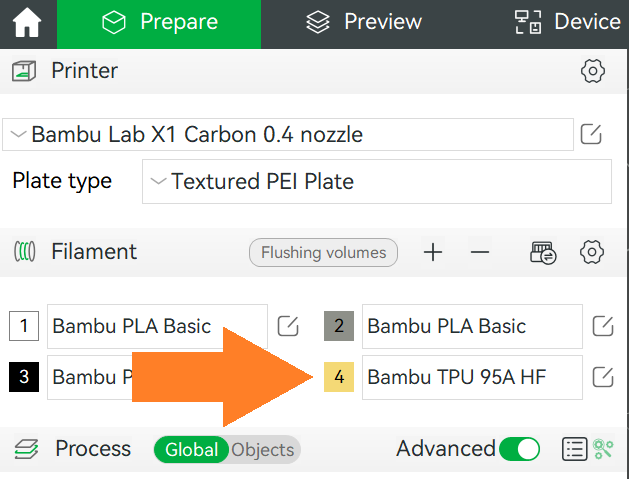Edit filament 4 Bambu TPU 95A HF preset
Viewport: 629px width, 479px height.
click(603, 377)
